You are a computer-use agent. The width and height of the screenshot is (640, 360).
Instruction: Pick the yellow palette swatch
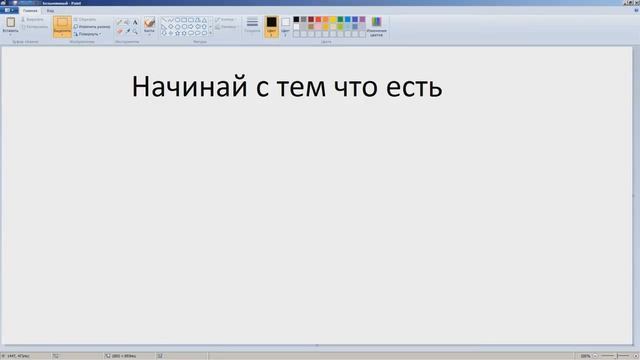tap(333, 19)
